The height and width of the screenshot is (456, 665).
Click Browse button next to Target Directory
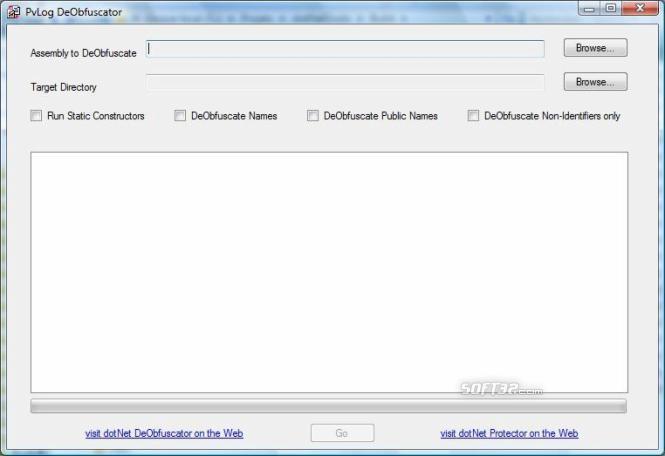pos(595,81)
